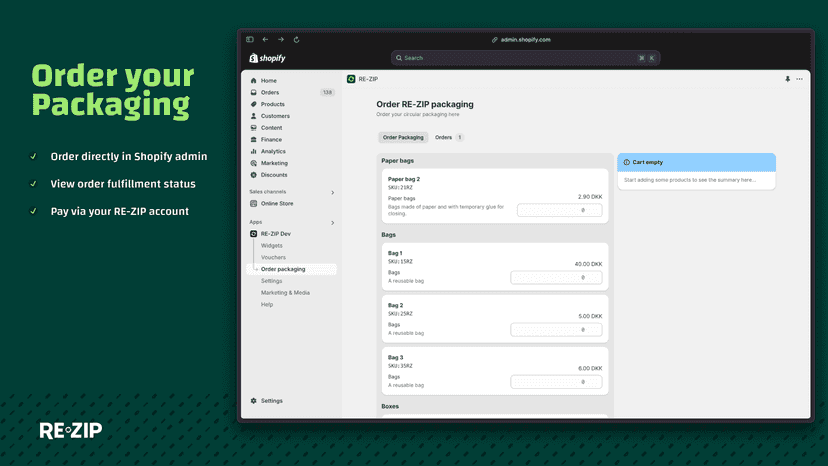Click the Shopify logo
828x466 pixels.
267,58
